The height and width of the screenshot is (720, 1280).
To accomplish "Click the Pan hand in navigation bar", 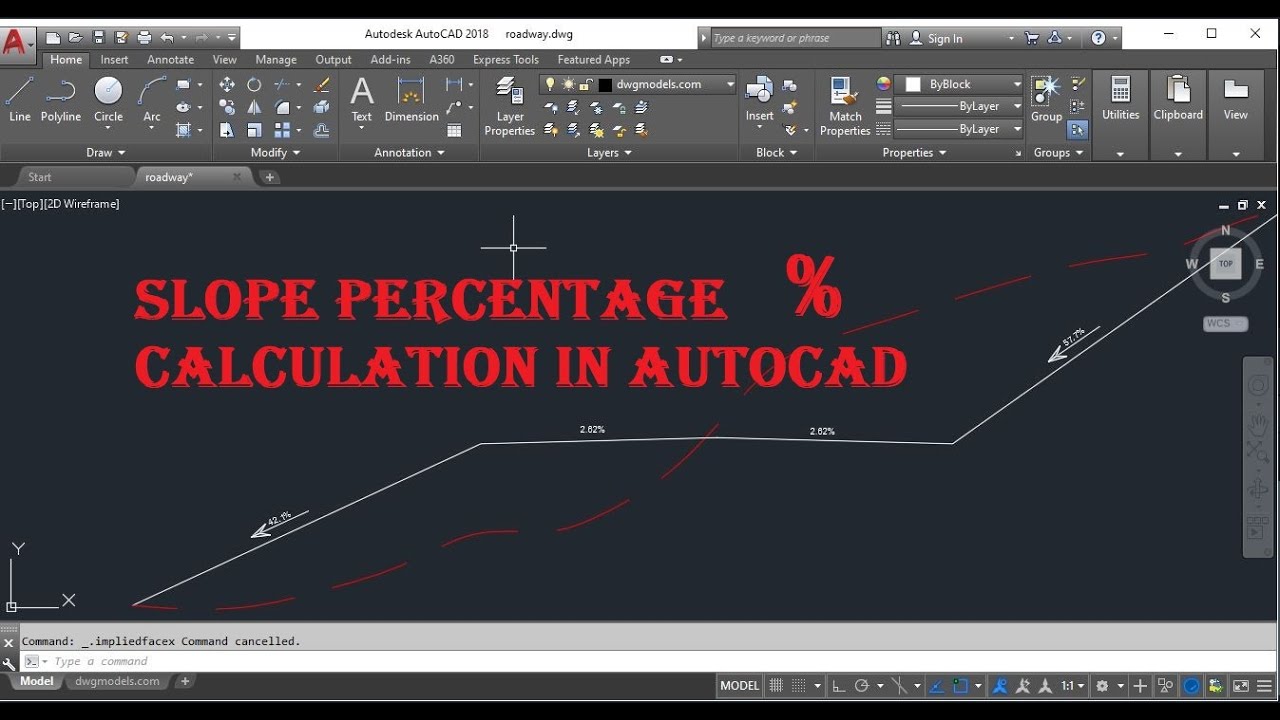I will 1258,424.
